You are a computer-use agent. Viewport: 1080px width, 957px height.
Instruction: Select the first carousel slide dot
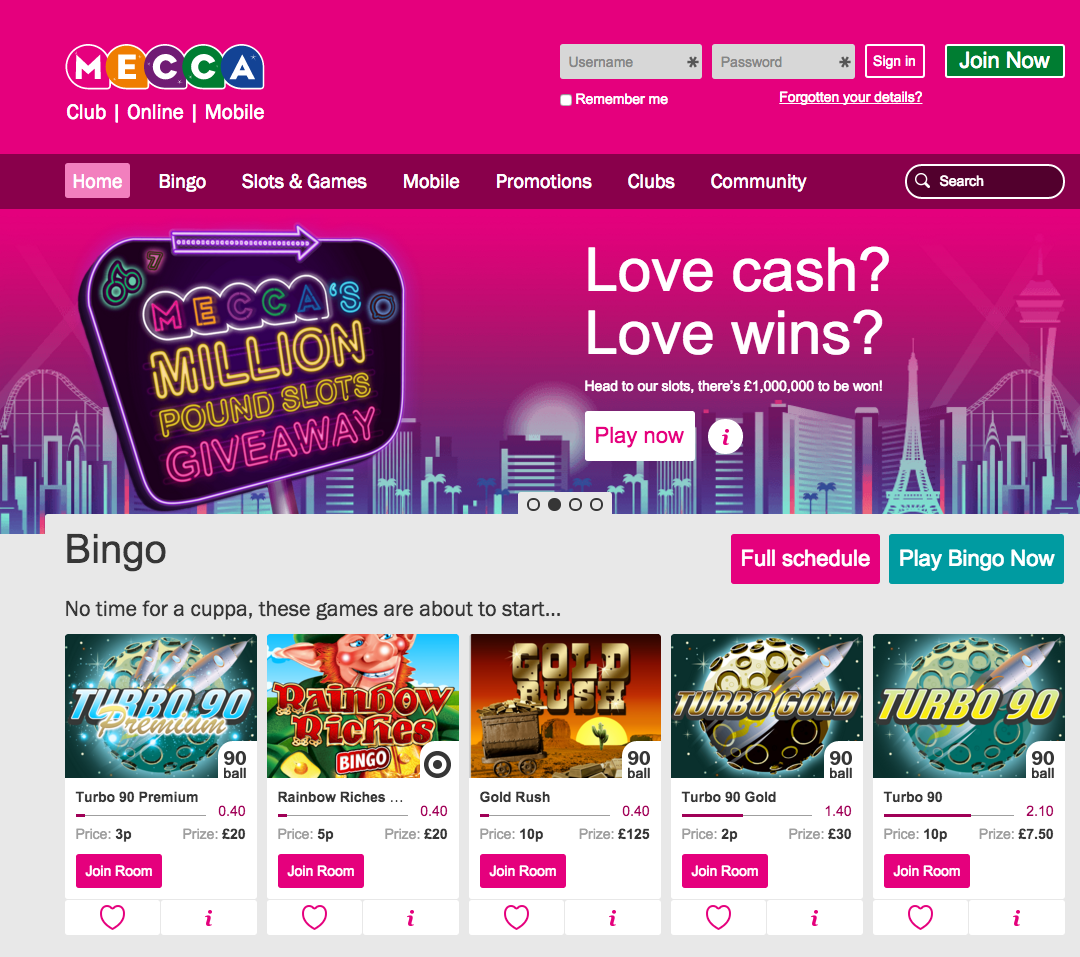(x=533, y=504)
